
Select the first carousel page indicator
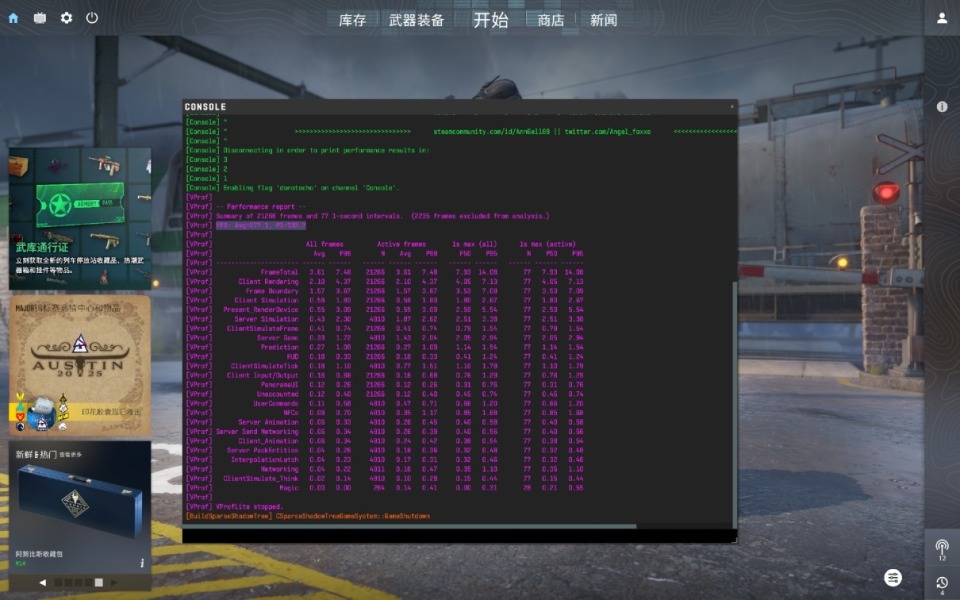pyautogui.click(x=58, y=582)
